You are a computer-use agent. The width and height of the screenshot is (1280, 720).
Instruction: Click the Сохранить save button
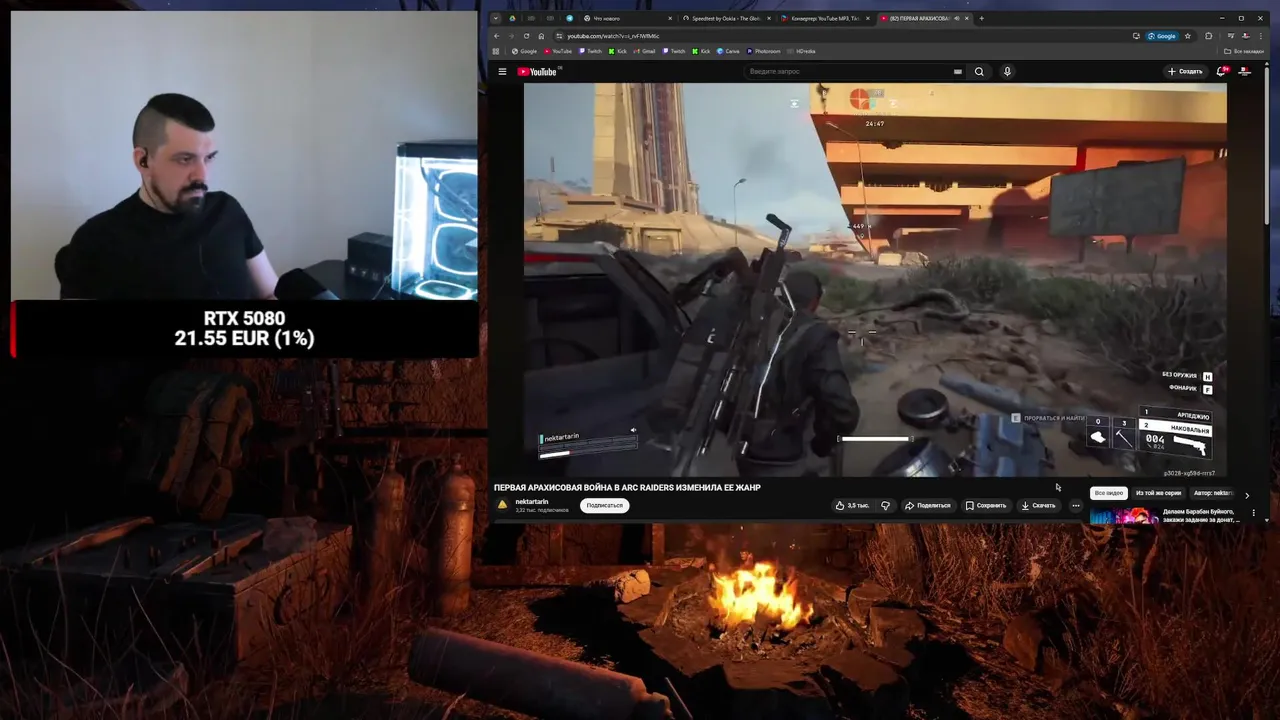[986, 505]
